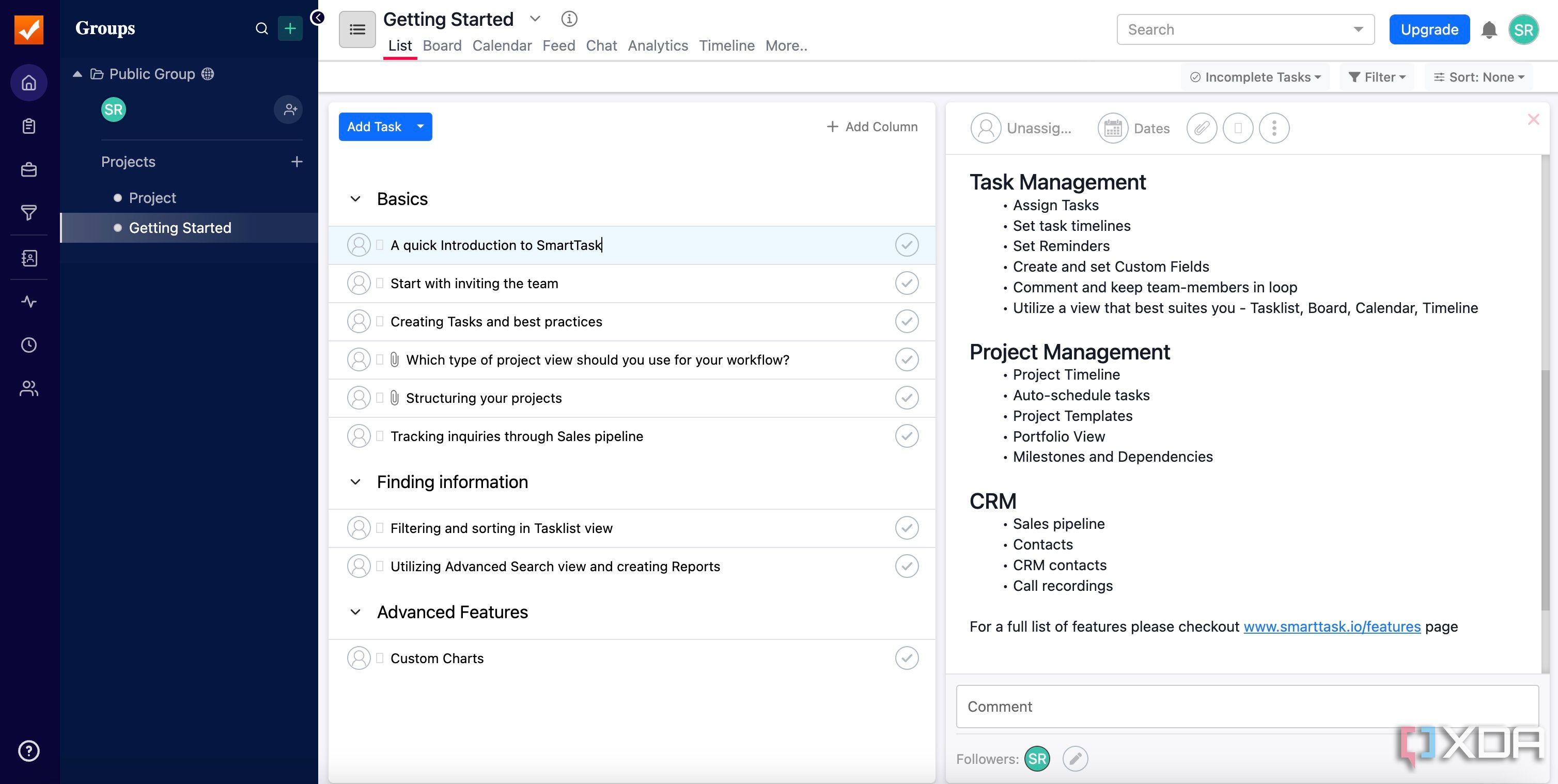Collapse the Finding information section
The width and height of the screenshot is (1558, 784).
coord(355,482)
